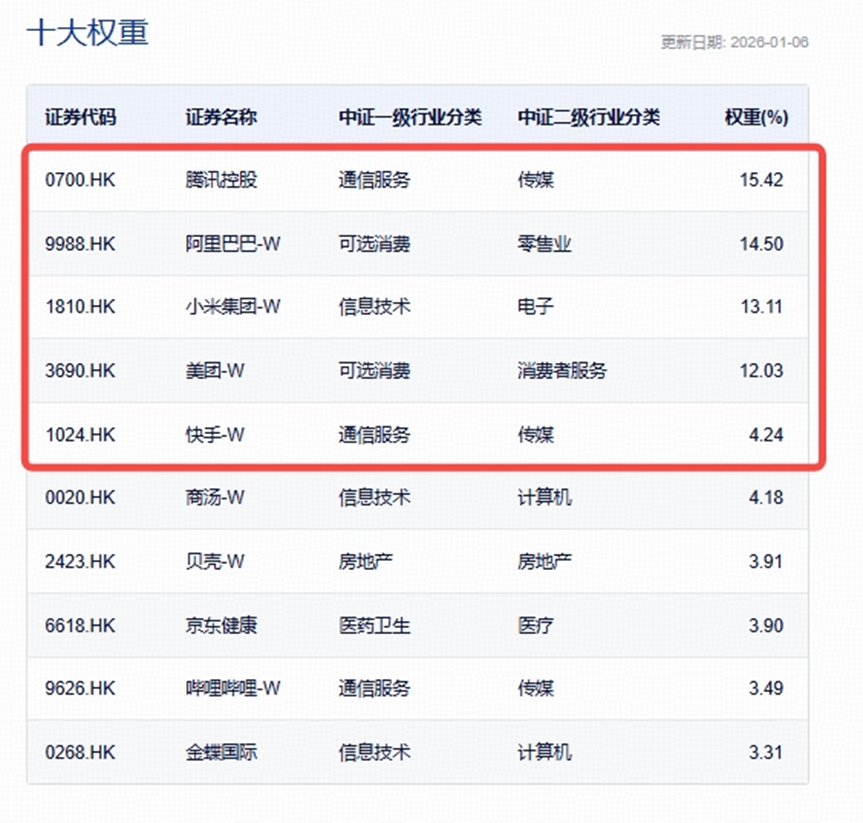Click stock code 2423.HK
Image resolution: width=863 pixels, height=823 pixels.
[81, 562]
